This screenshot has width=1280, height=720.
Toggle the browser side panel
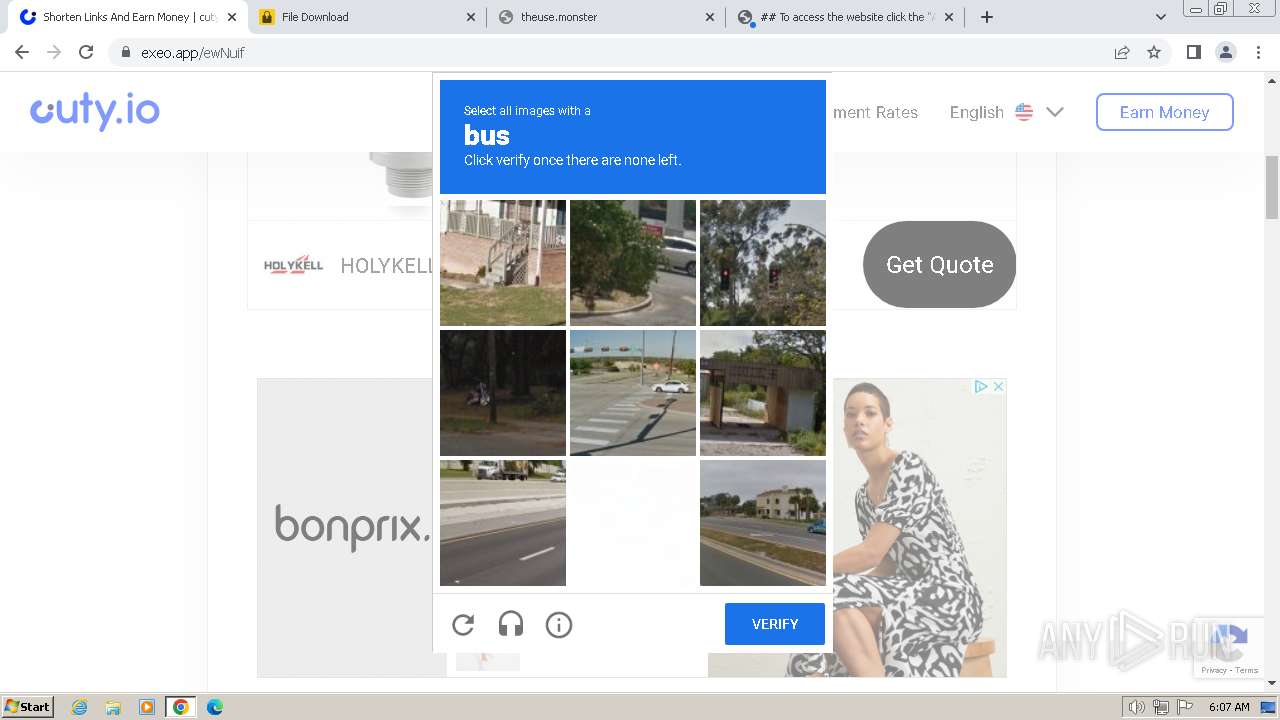click(x=1193, y=53)
